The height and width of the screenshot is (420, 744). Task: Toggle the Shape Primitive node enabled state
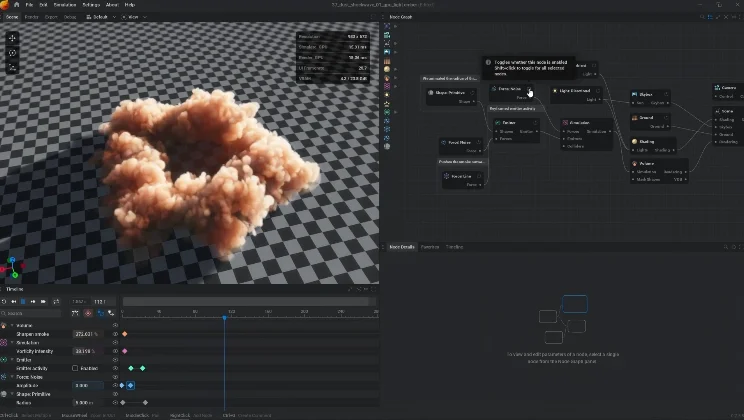[x=472, y=93]
